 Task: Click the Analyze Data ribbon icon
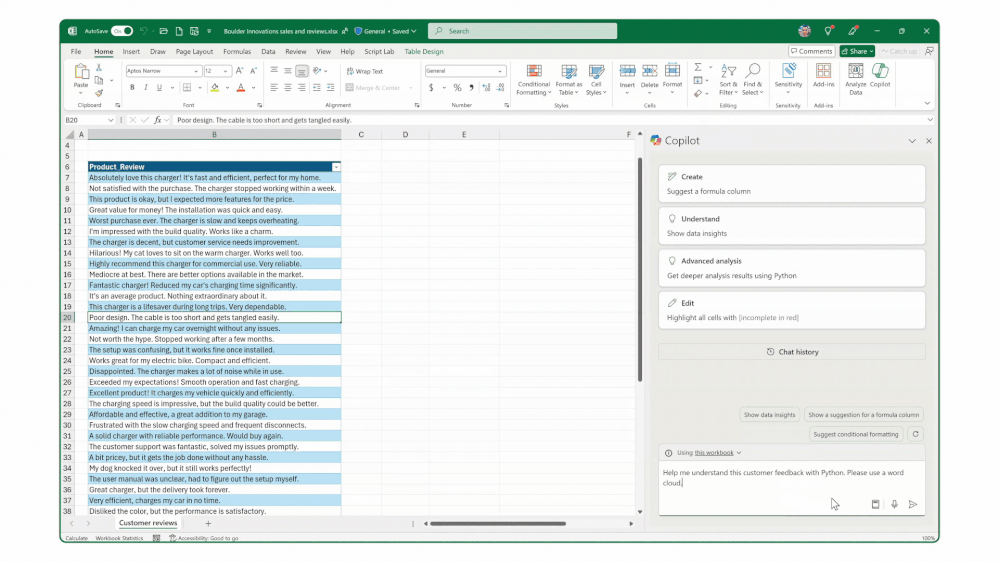pyautogui.click(x=856, y=78)
